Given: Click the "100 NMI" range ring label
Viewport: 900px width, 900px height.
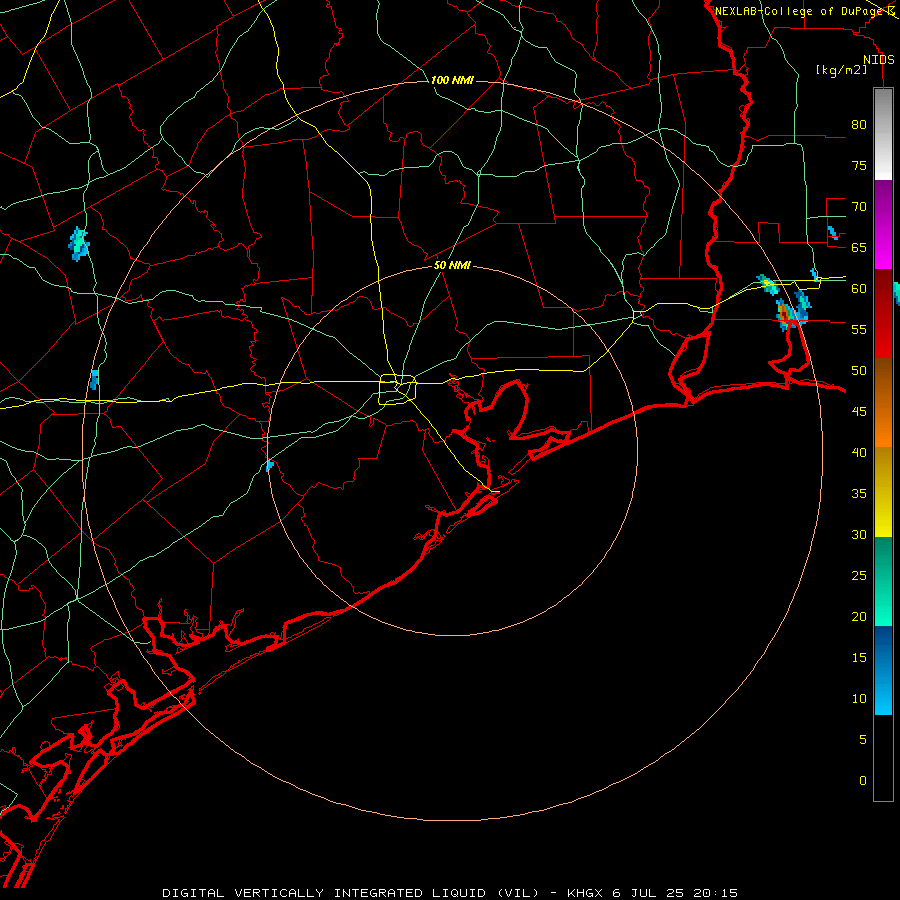Looking at the screenshot, I should tap(452, 80).
